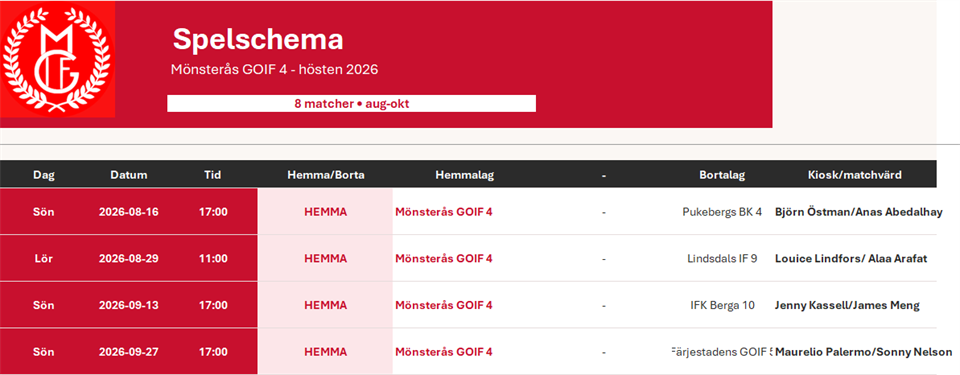Select the Hemmalag column header

465,175
